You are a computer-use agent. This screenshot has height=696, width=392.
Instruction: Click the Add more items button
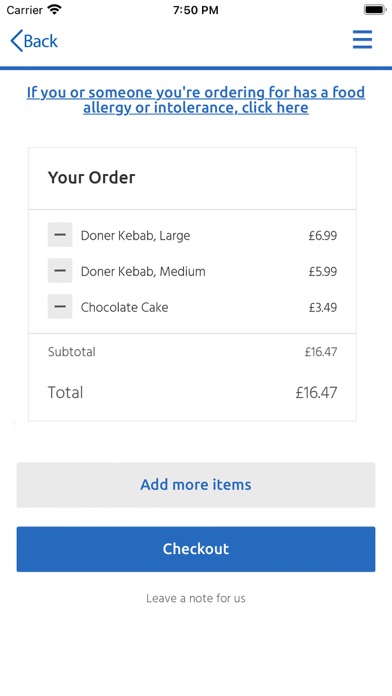[x=196, y=485]
